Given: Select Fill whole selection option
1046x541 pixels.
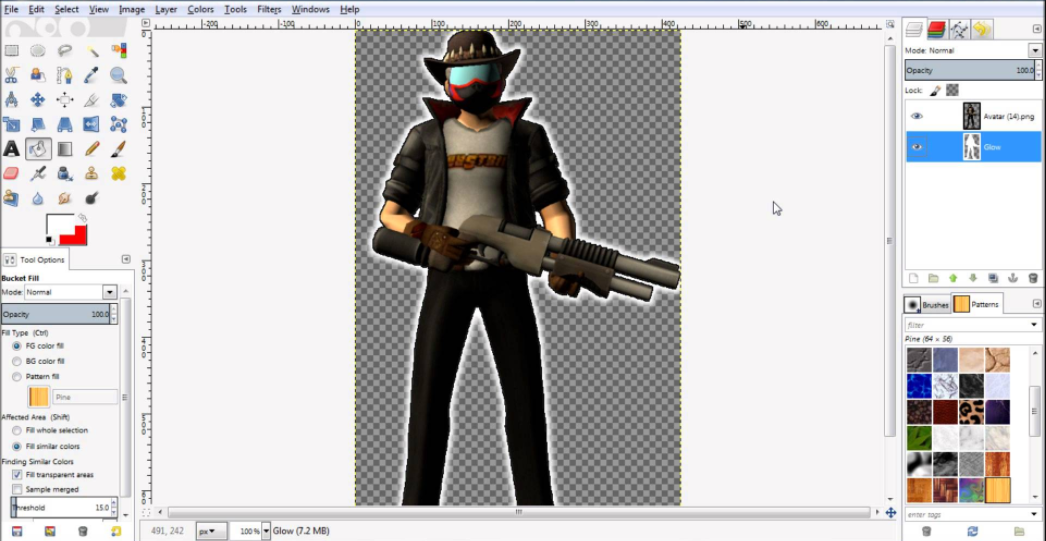Looking at the screenshot, I should click(17, 431).
